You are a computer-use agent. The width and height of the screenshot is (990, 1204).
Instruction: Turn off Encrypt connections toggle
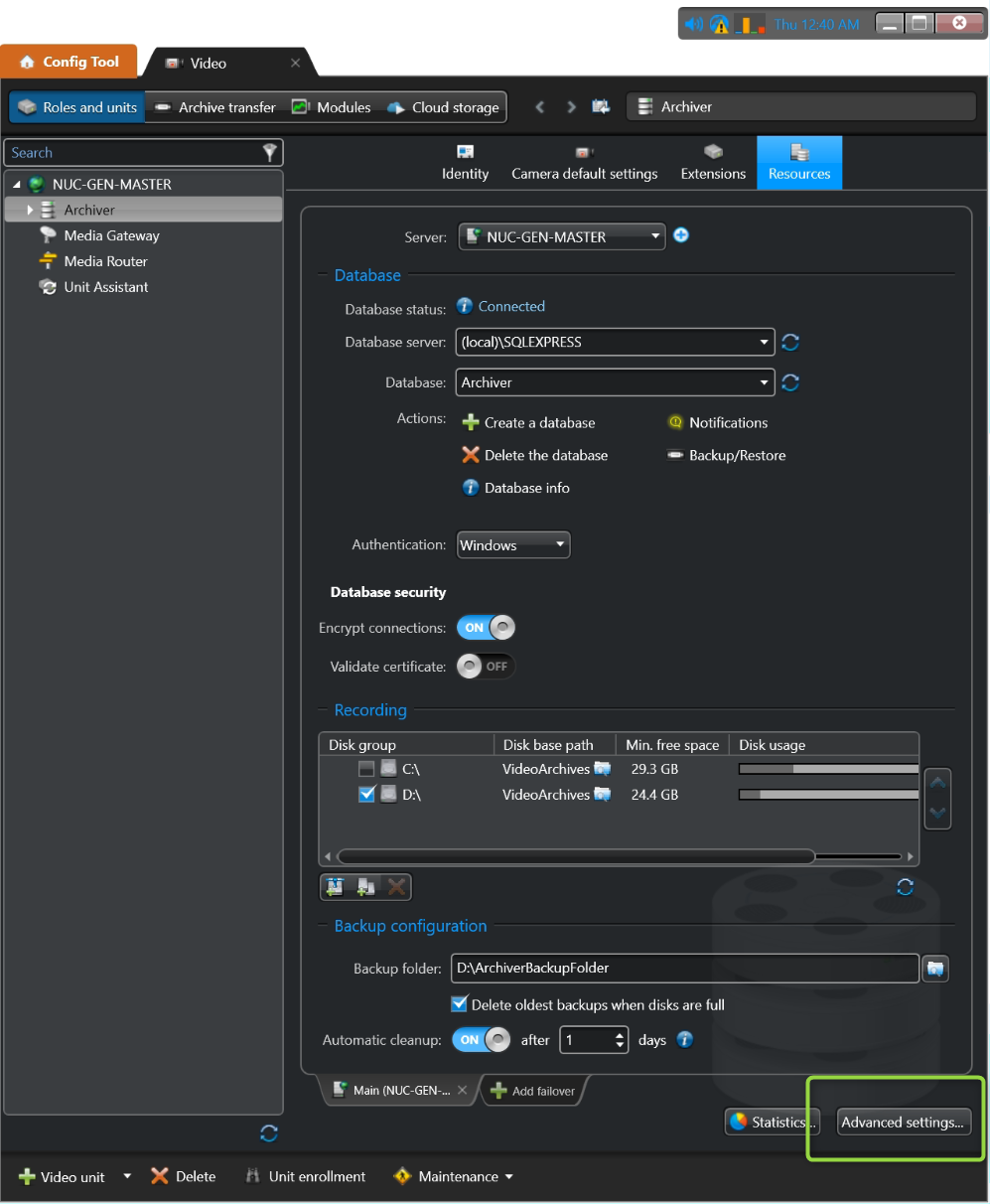(486, 628)
